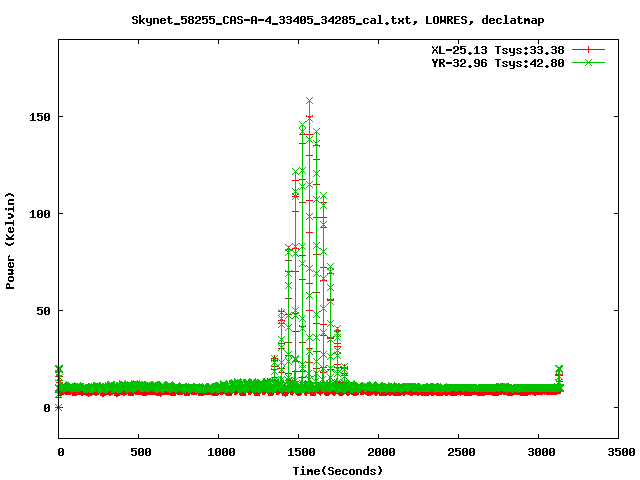Click the 150 y-axis tick label
The image size is (640, 480).
tap(40, 117)
